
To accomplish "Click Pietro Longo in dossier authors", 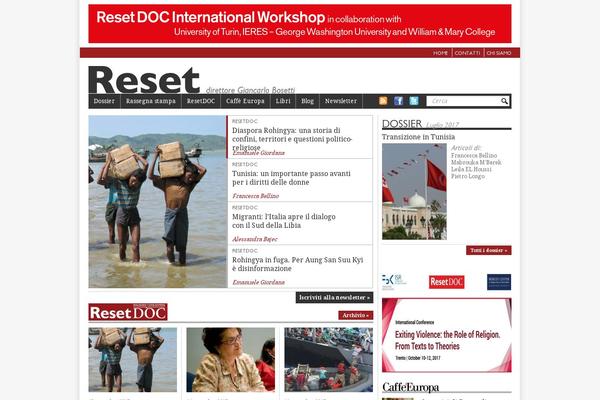I will click(x=468, y=176).
